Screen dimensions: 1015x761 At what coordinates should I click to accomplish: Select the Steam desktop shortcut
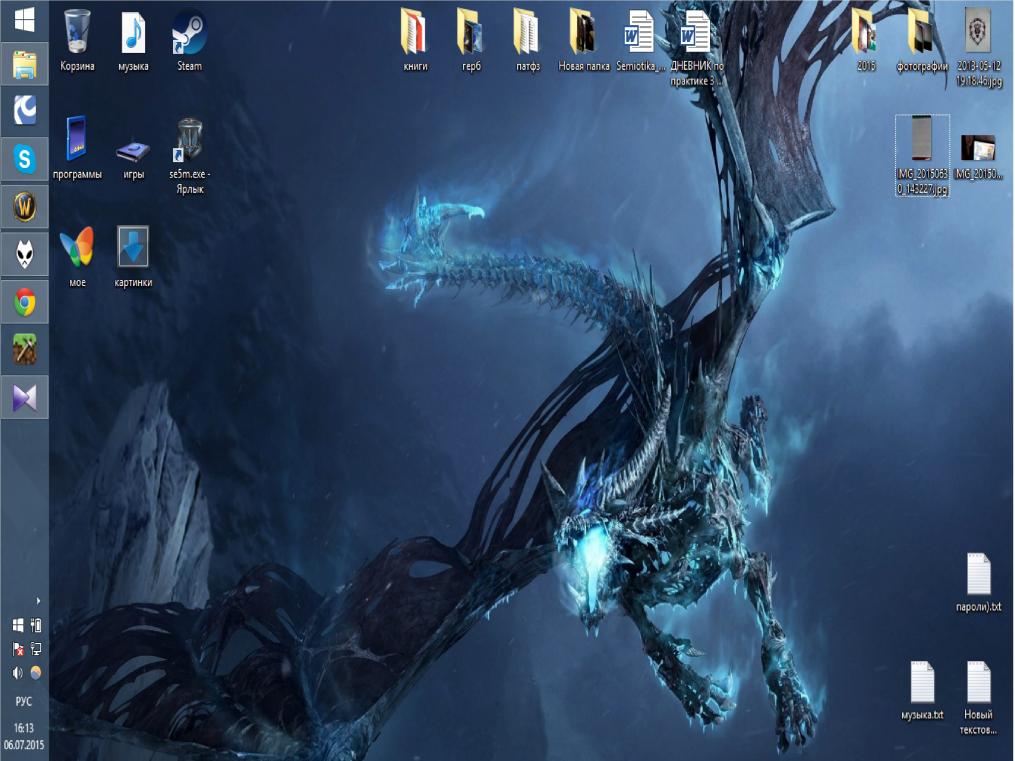tap(189, 38)
